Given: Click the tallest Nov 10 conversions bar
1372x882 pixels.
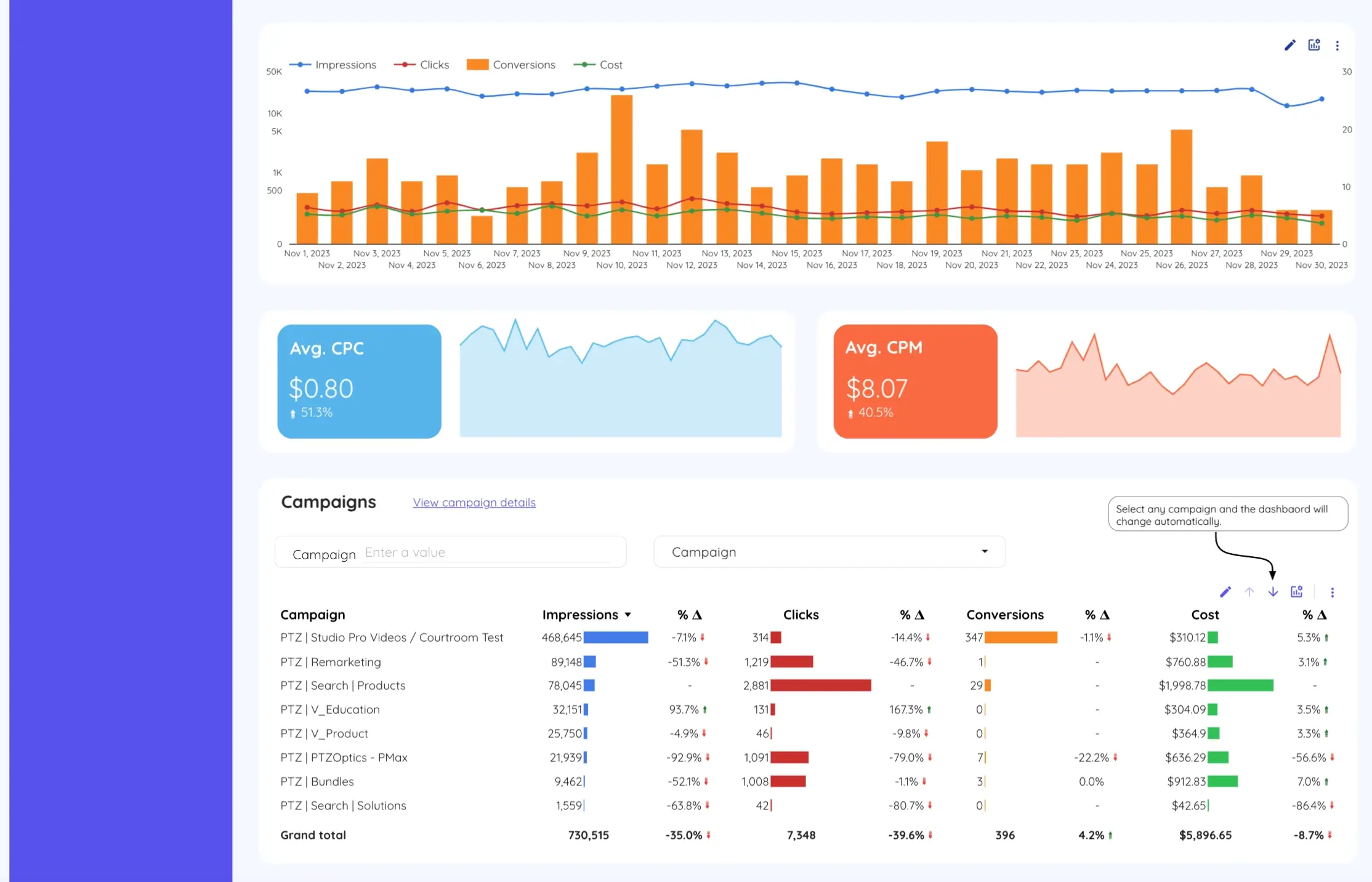Looking at the screenshot, I should click(622, 169).
